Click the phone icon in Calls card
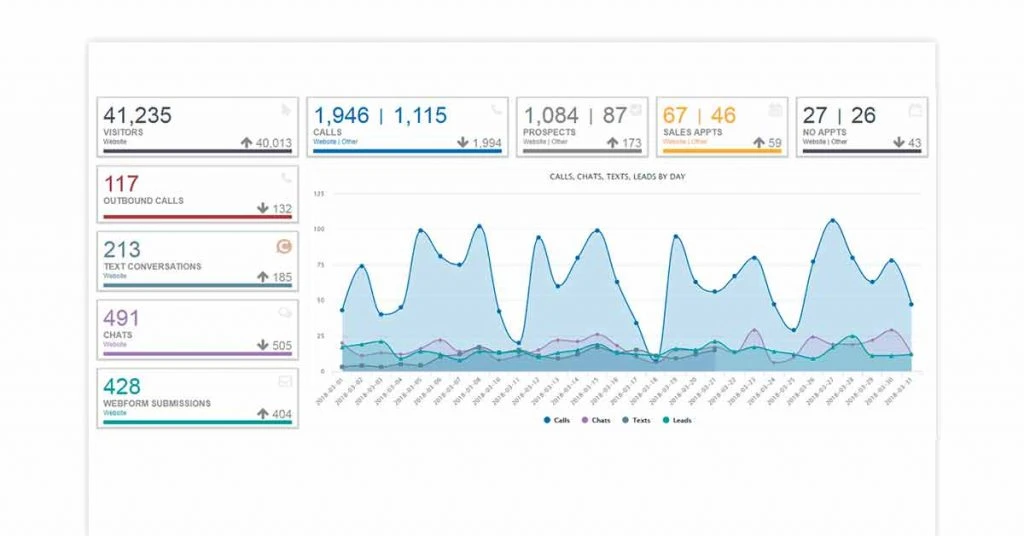The height and width of the screenshot is (536, 1024). pyautogui.click(x=497, y=110)
